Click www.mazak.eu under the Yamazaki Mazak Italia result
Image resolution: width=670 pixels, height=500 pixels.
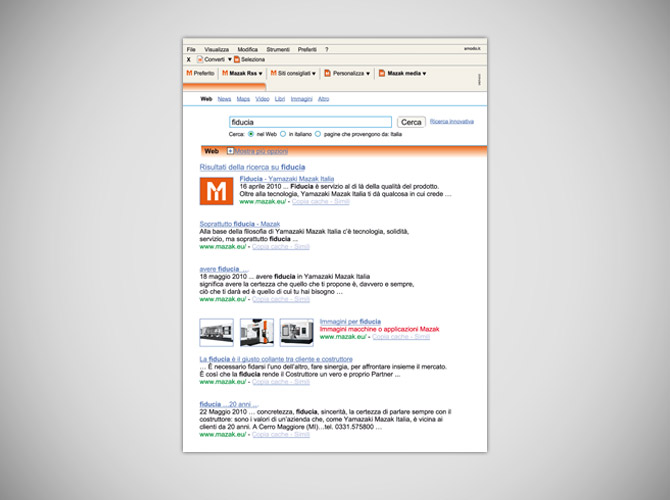coord(263,201)
